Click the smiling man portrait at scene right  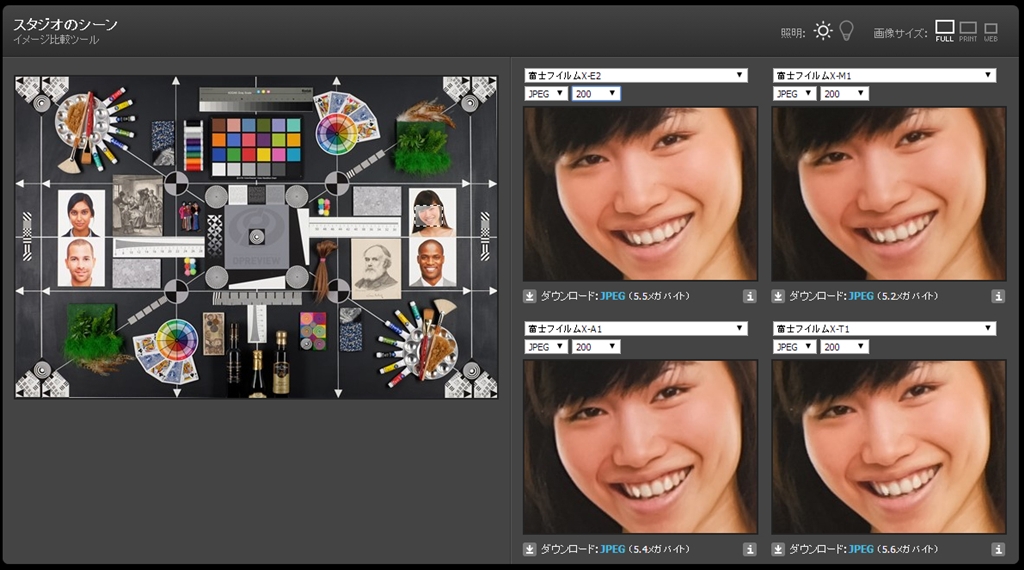(433, 262)
